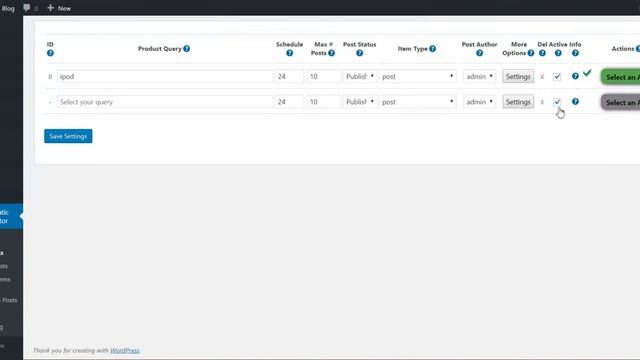Toggle Active checkbox in the new rule row
The image size is (640, 360).
click(557, 102)
